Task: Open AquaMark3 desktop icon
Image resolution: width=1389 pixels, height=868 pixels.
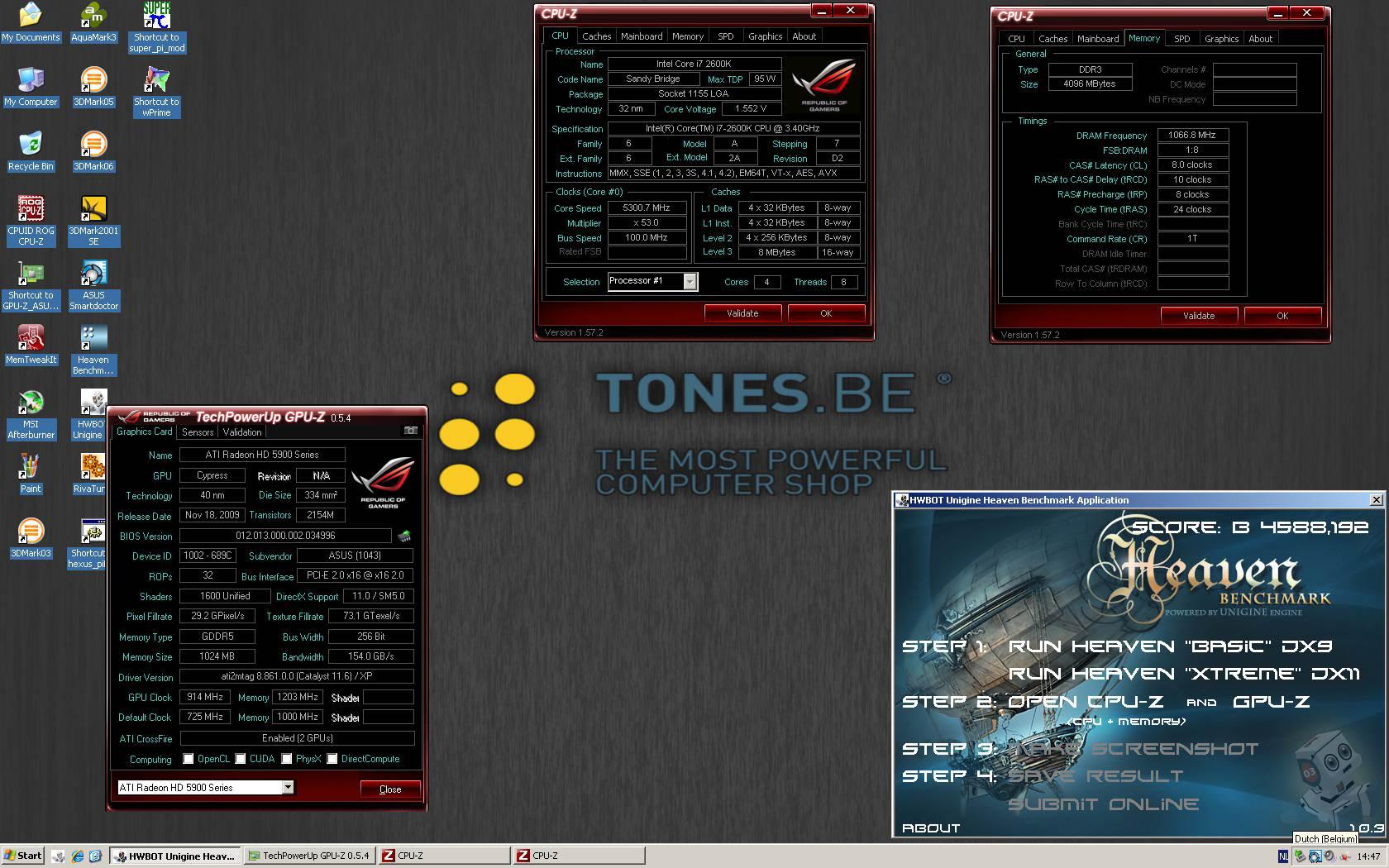Action: 93,22
